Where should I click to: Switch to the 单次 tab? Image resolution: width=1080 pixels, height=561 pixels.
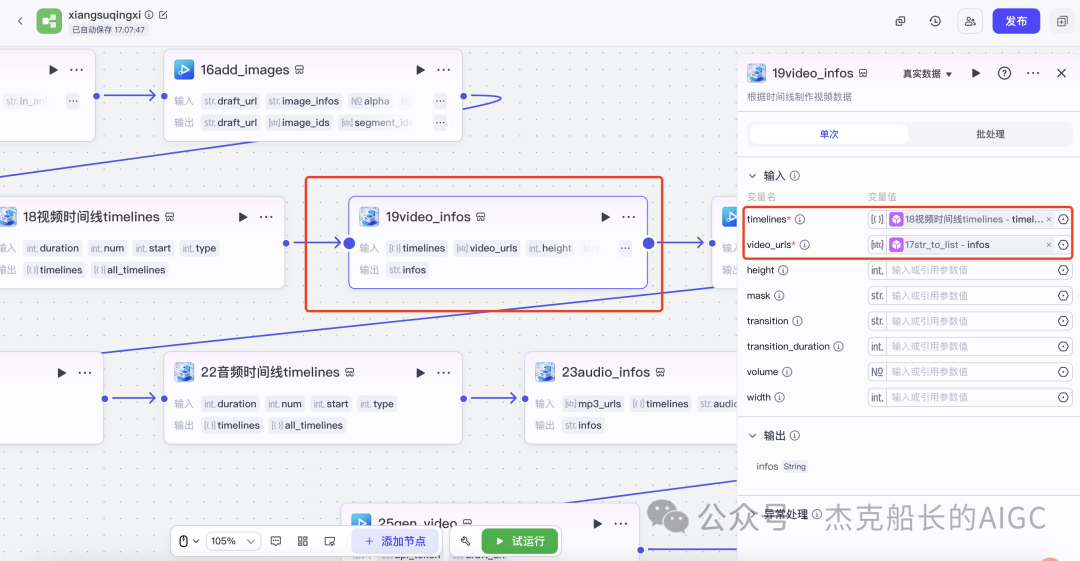(x=829, y=134)
